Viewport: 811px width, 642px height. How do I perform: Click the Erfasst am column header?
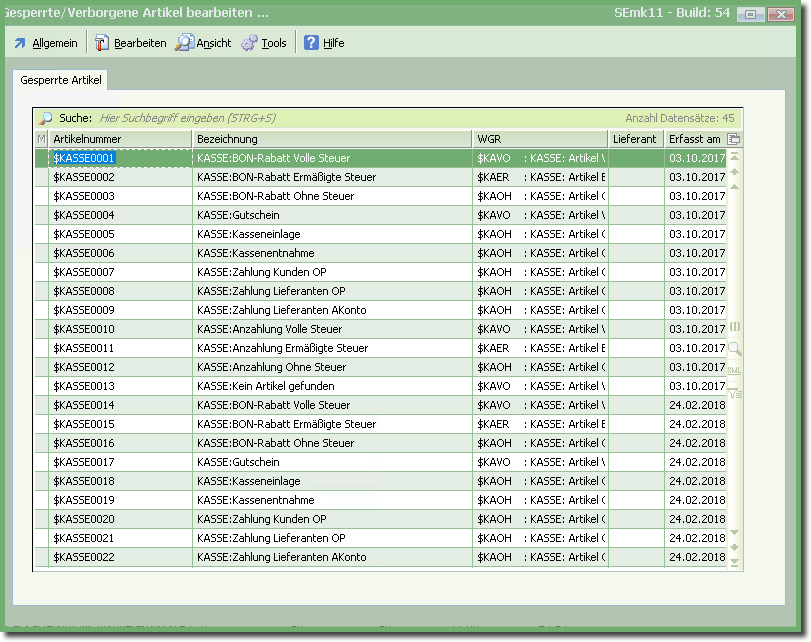click(x=694, y=139)
